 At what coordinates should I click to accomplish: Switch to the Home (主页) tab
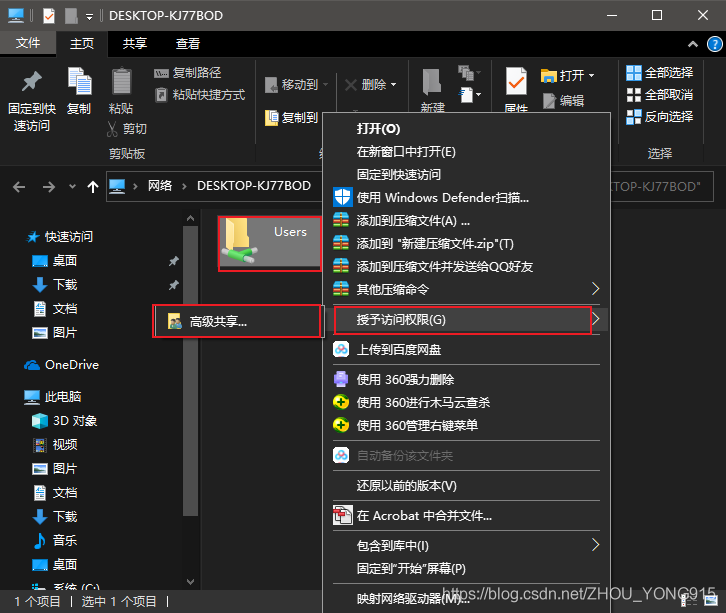coord(82,44)
